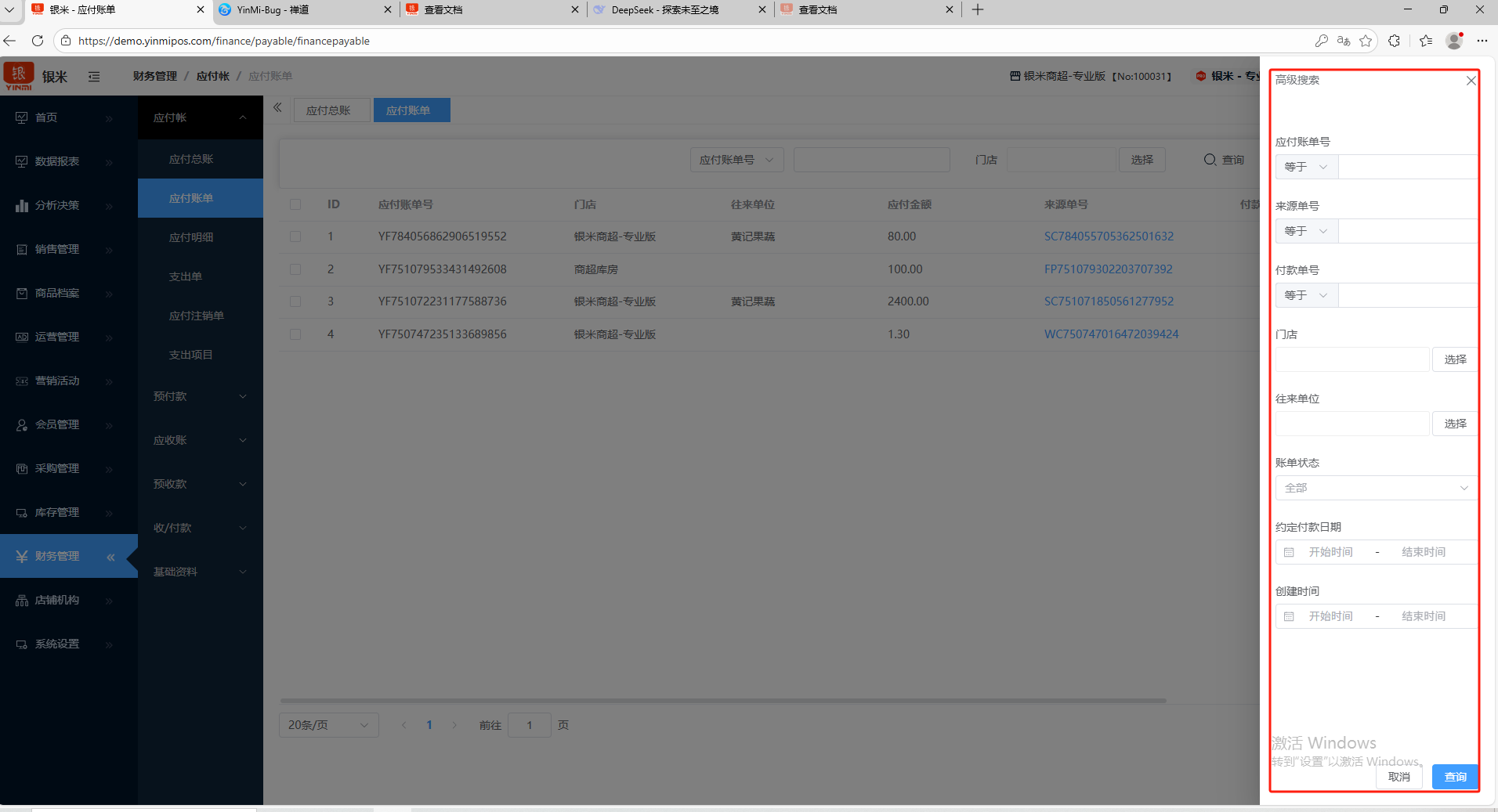Close the 高级搜索 panel
1498x812 pixels.
[x=1471, y=81]
